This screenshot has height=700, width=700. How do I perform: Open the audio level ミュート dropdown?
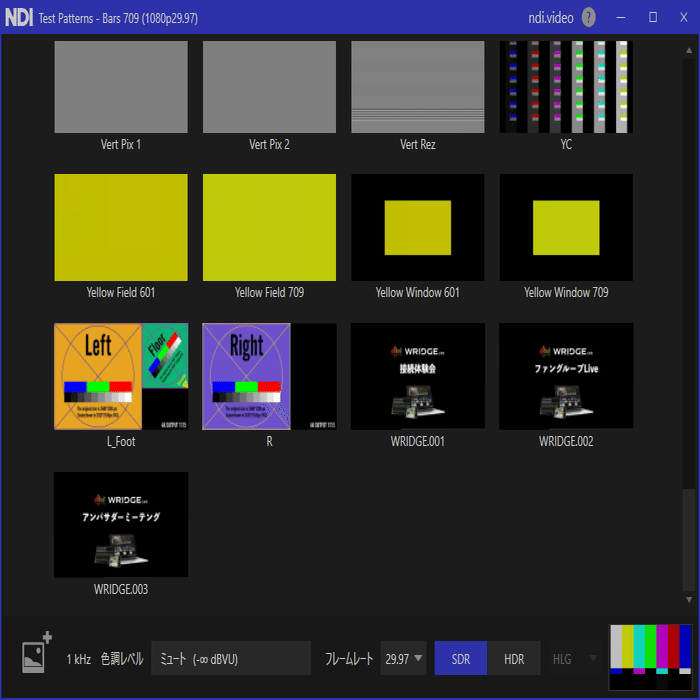tap(231, 658)
